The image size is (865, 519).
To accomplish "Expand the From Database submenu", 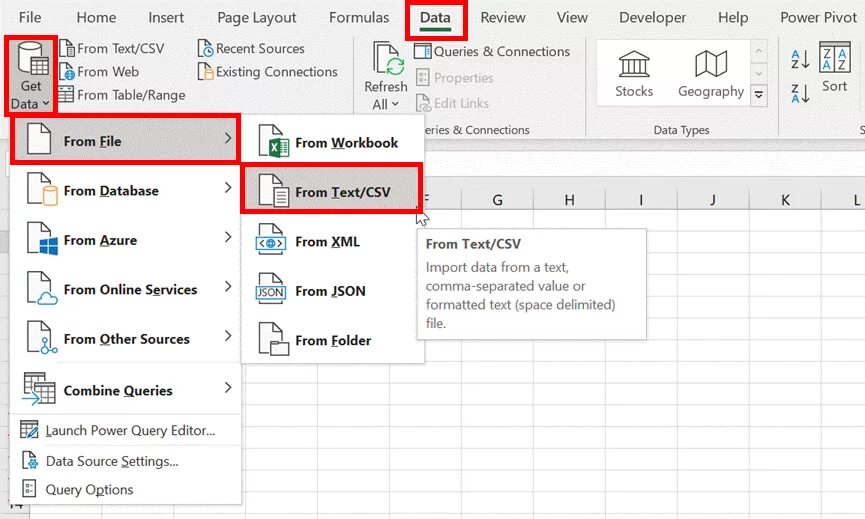I will 125,190.
